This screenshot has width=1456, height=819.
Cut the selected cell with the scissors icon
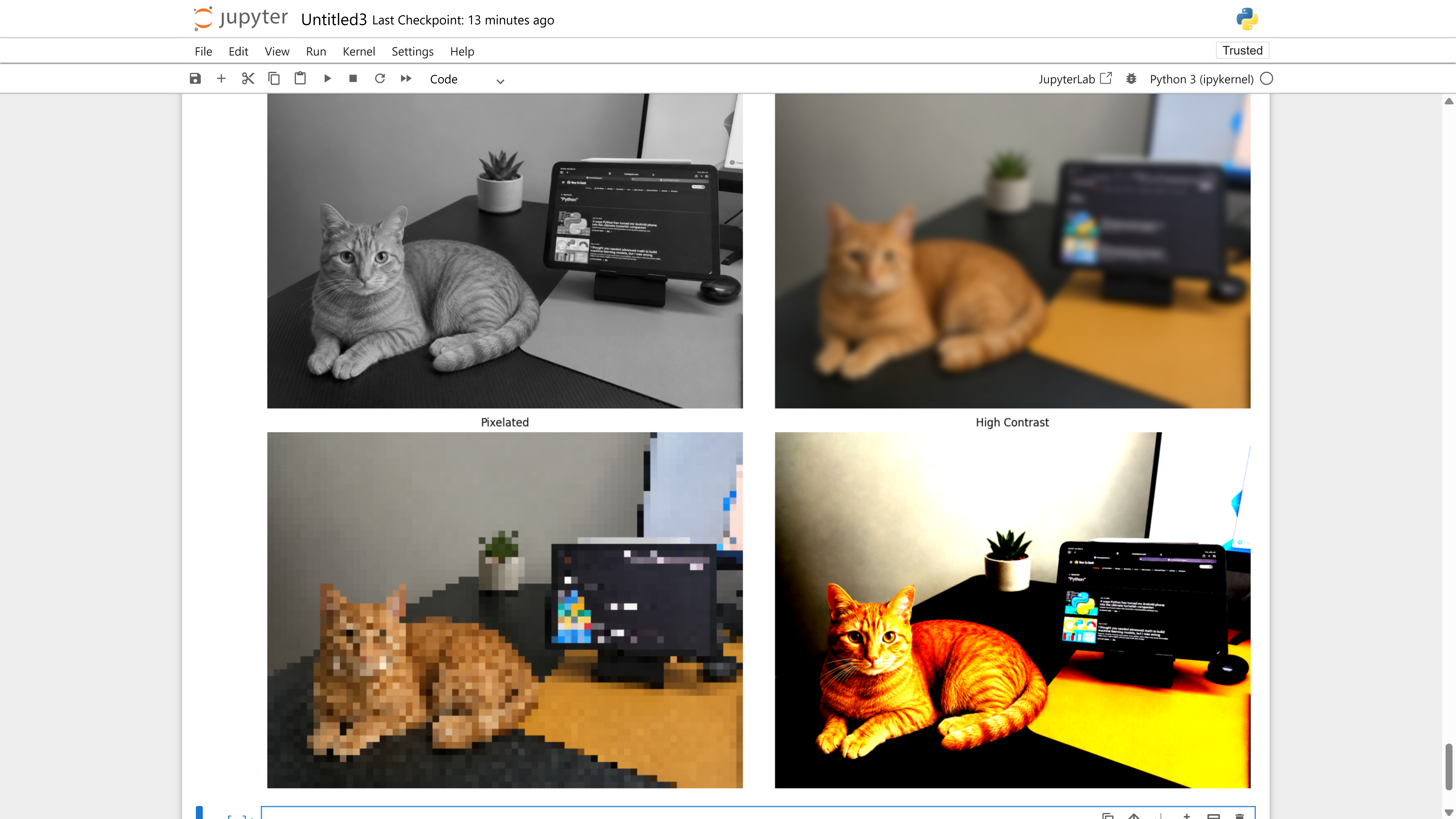tap(248, 78)
